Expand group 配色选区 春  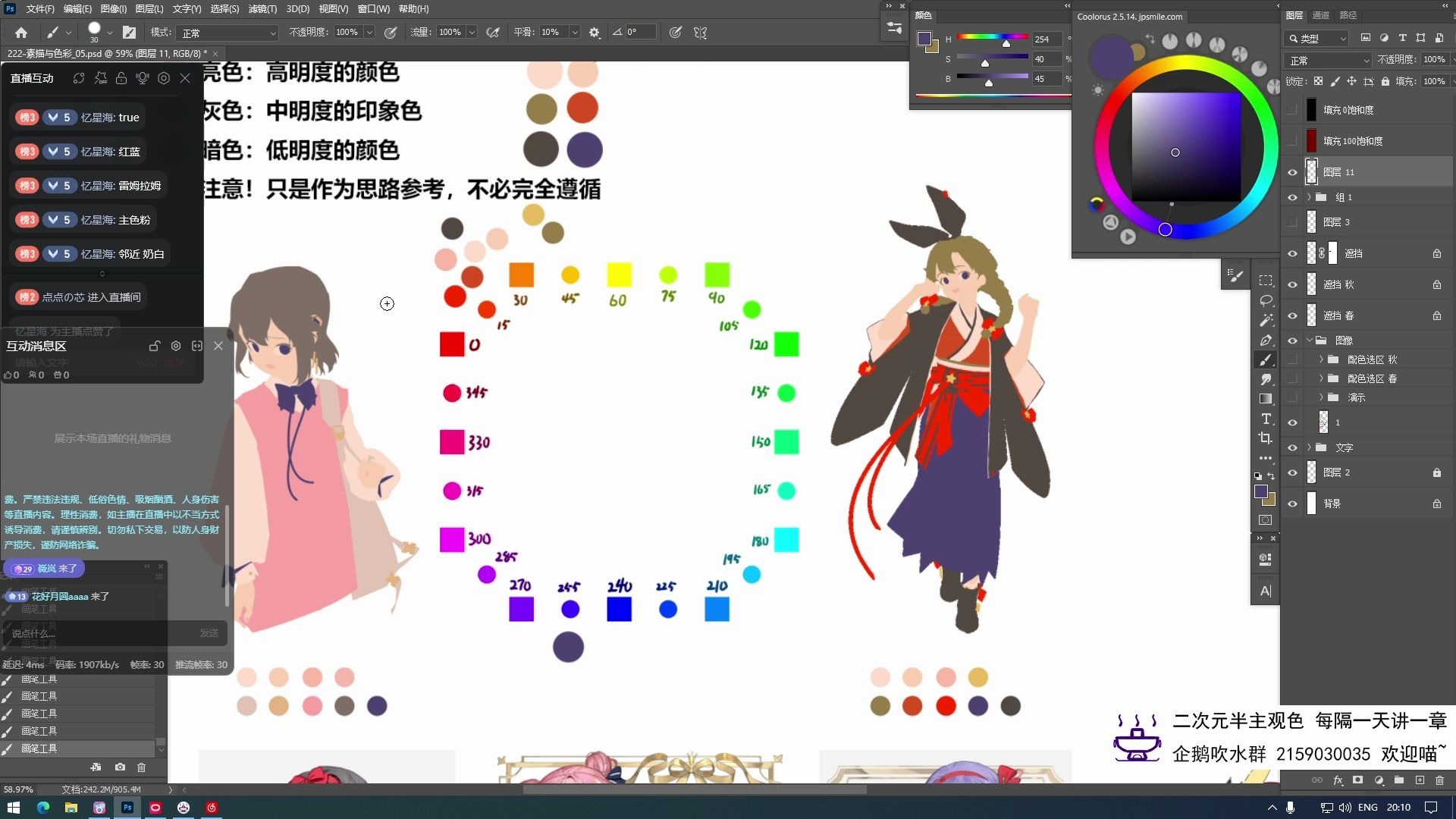pyautogui.click(x=1322, y=378)
